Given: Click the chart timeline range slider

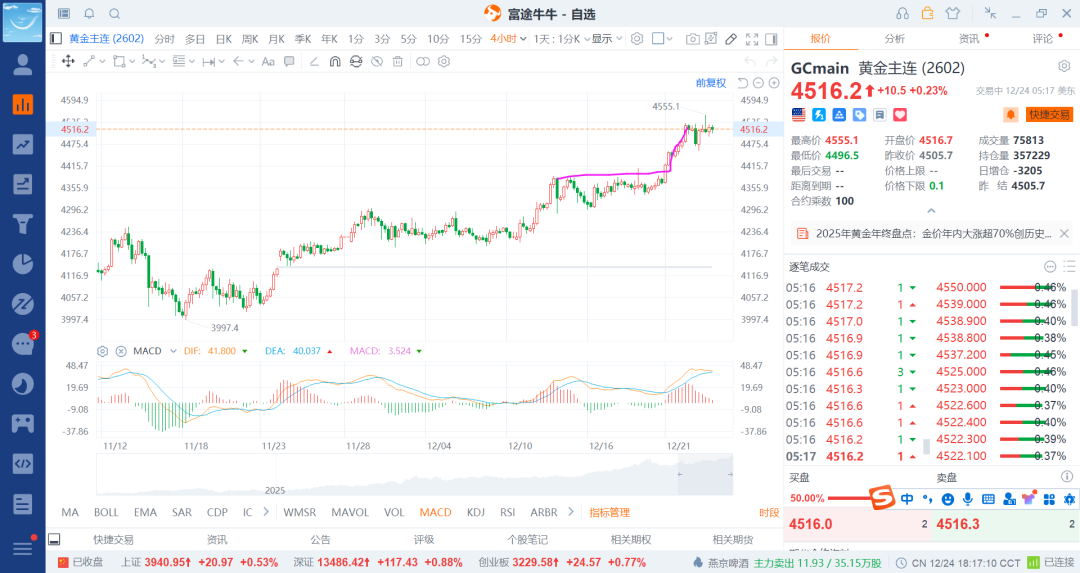Looking at the screenshot, I should coord(416,476).
